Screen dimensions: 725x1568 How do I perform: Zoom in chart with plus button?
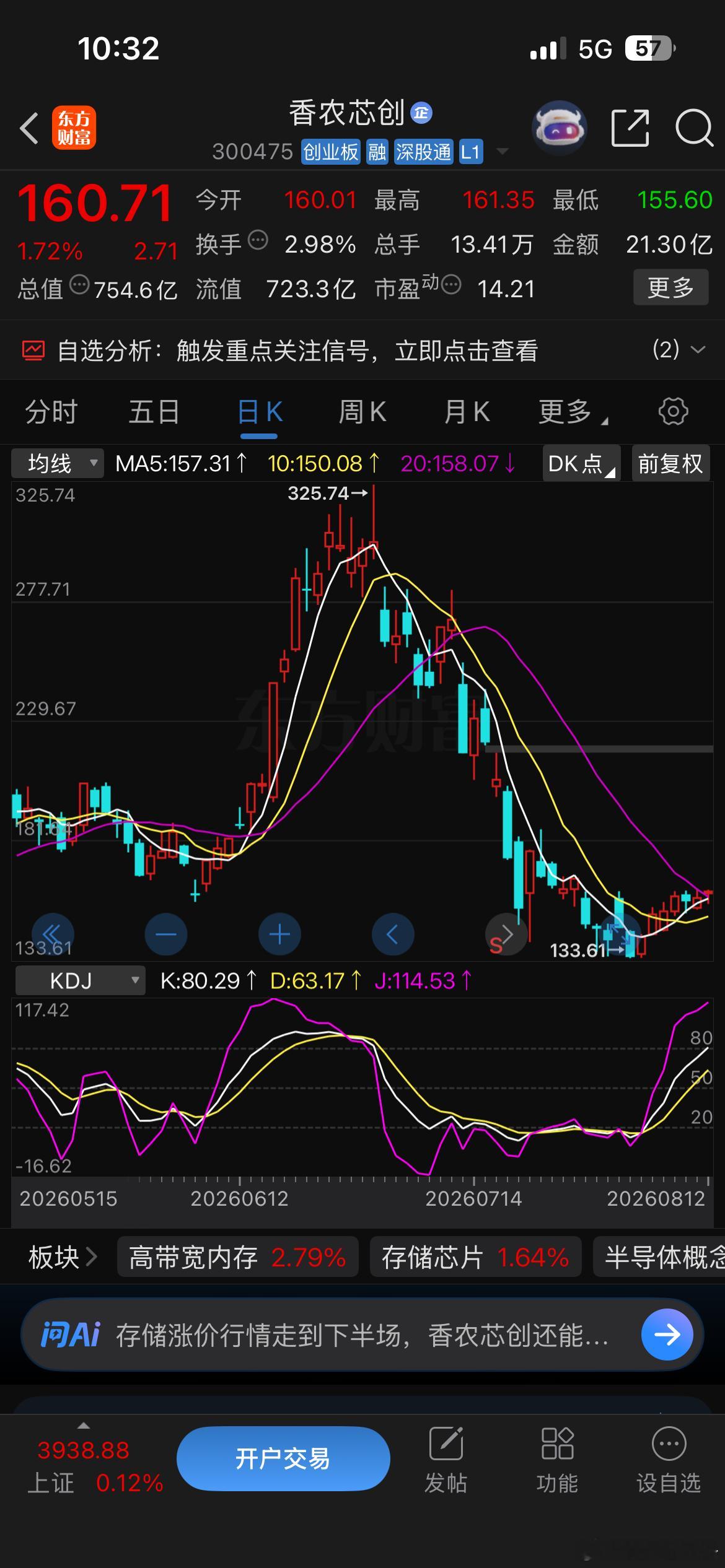[279, 934]
